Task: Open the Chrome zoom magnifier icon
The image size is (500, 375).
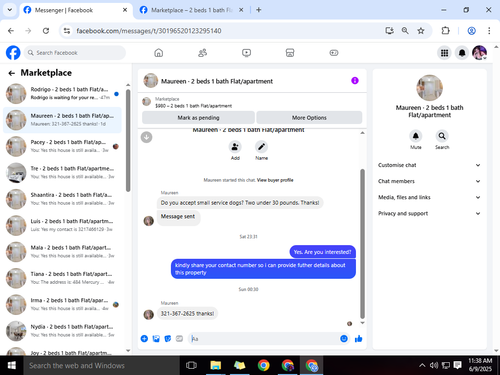Action: click(x=405, y=31)
